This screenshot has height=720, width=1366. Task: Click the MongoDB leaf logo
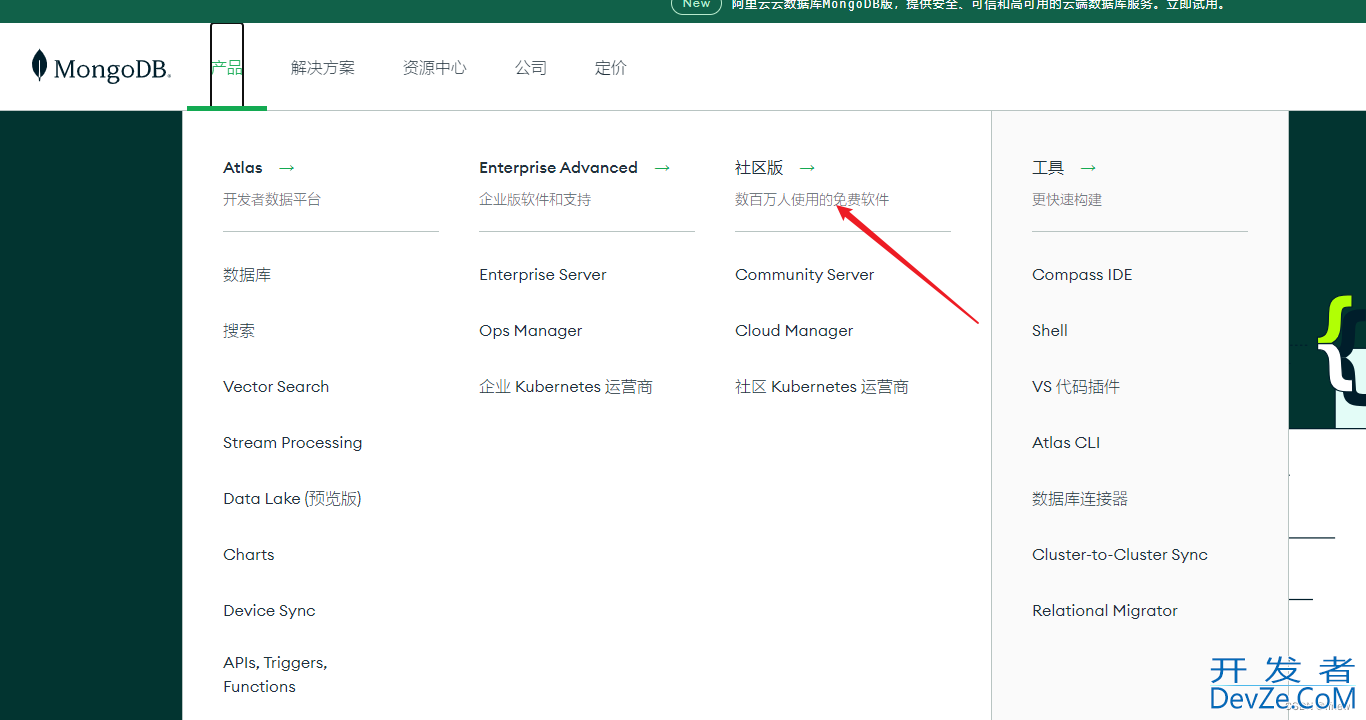coord(100,67)
